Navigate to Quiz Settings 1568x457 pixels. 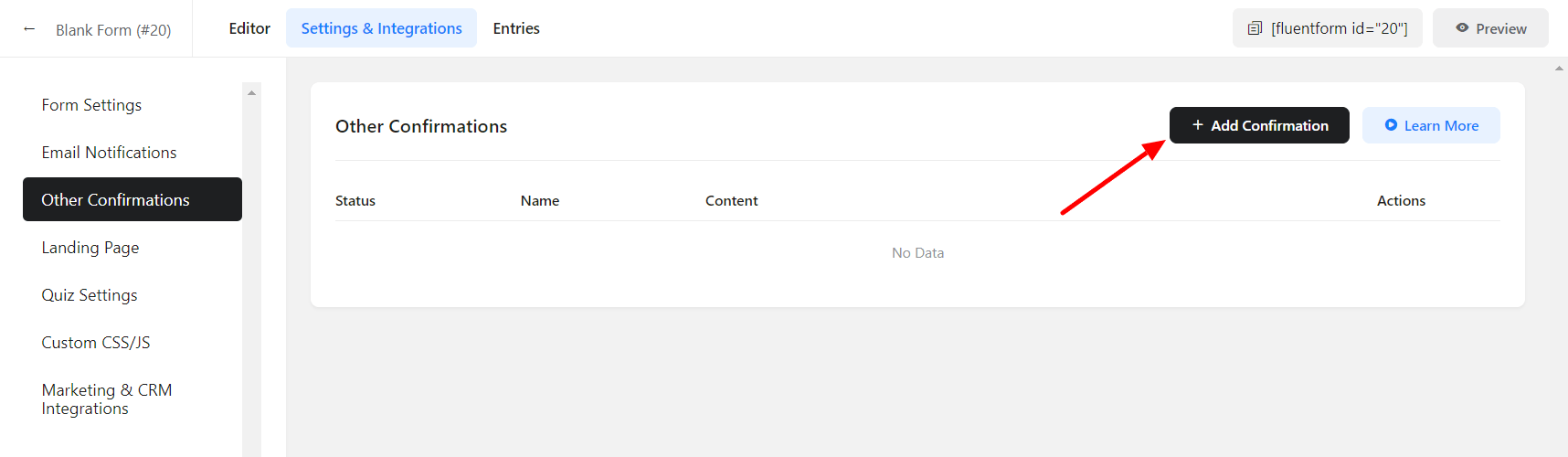click(x=90, y=295)
